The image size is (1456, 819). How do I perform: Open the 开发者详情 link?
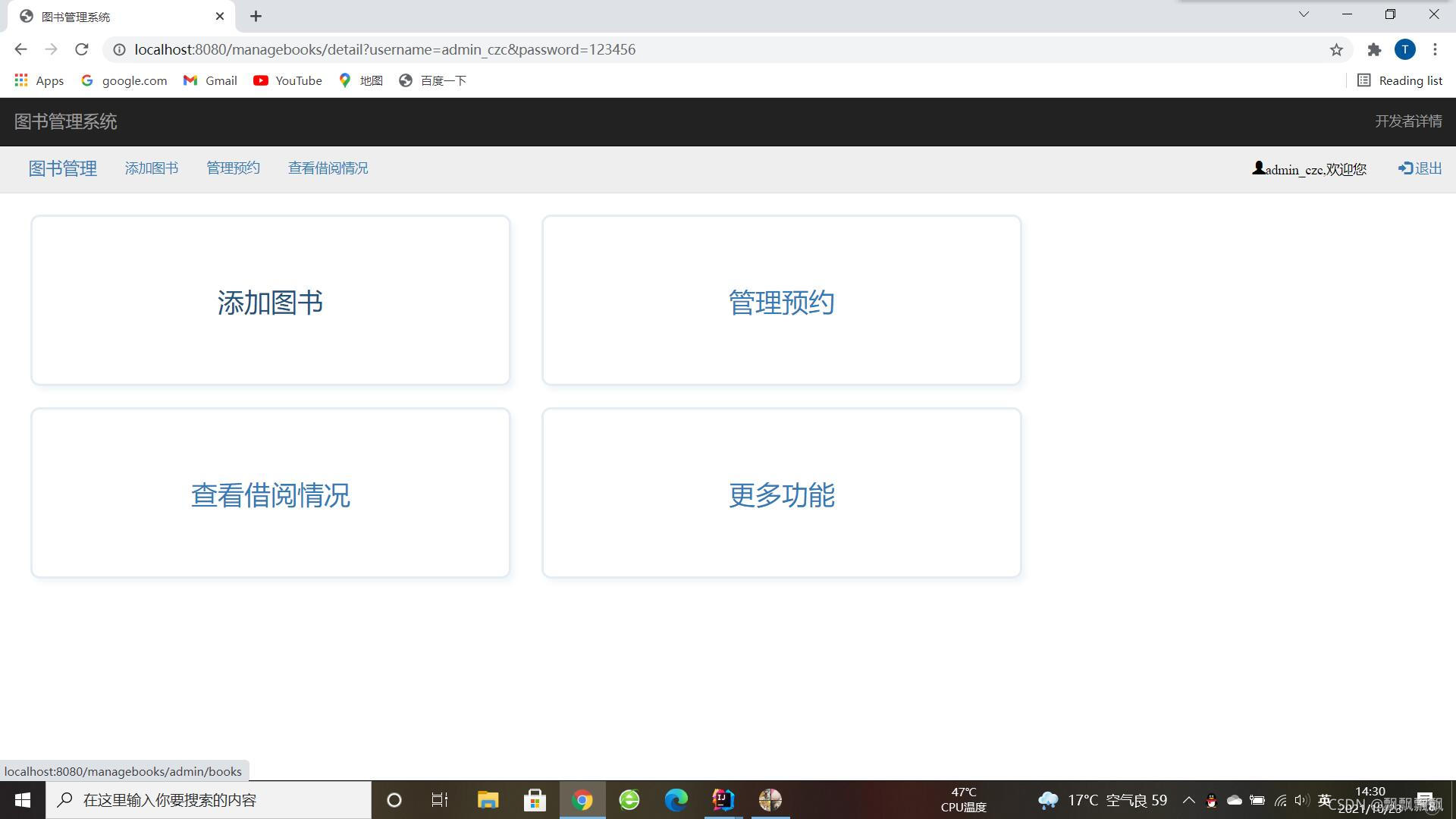[1408, 121]
